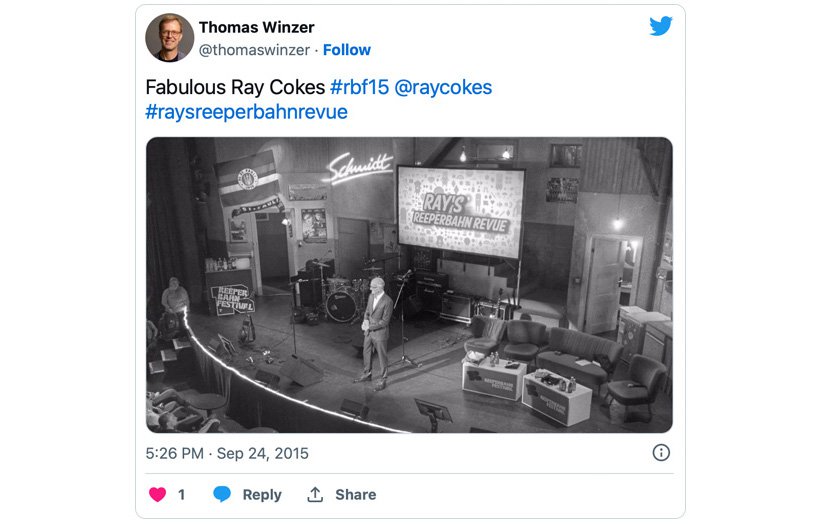Open the #raysreeperbahnrevue hashtag link
The width and height of the screenshot is (820, 524).
246,112
